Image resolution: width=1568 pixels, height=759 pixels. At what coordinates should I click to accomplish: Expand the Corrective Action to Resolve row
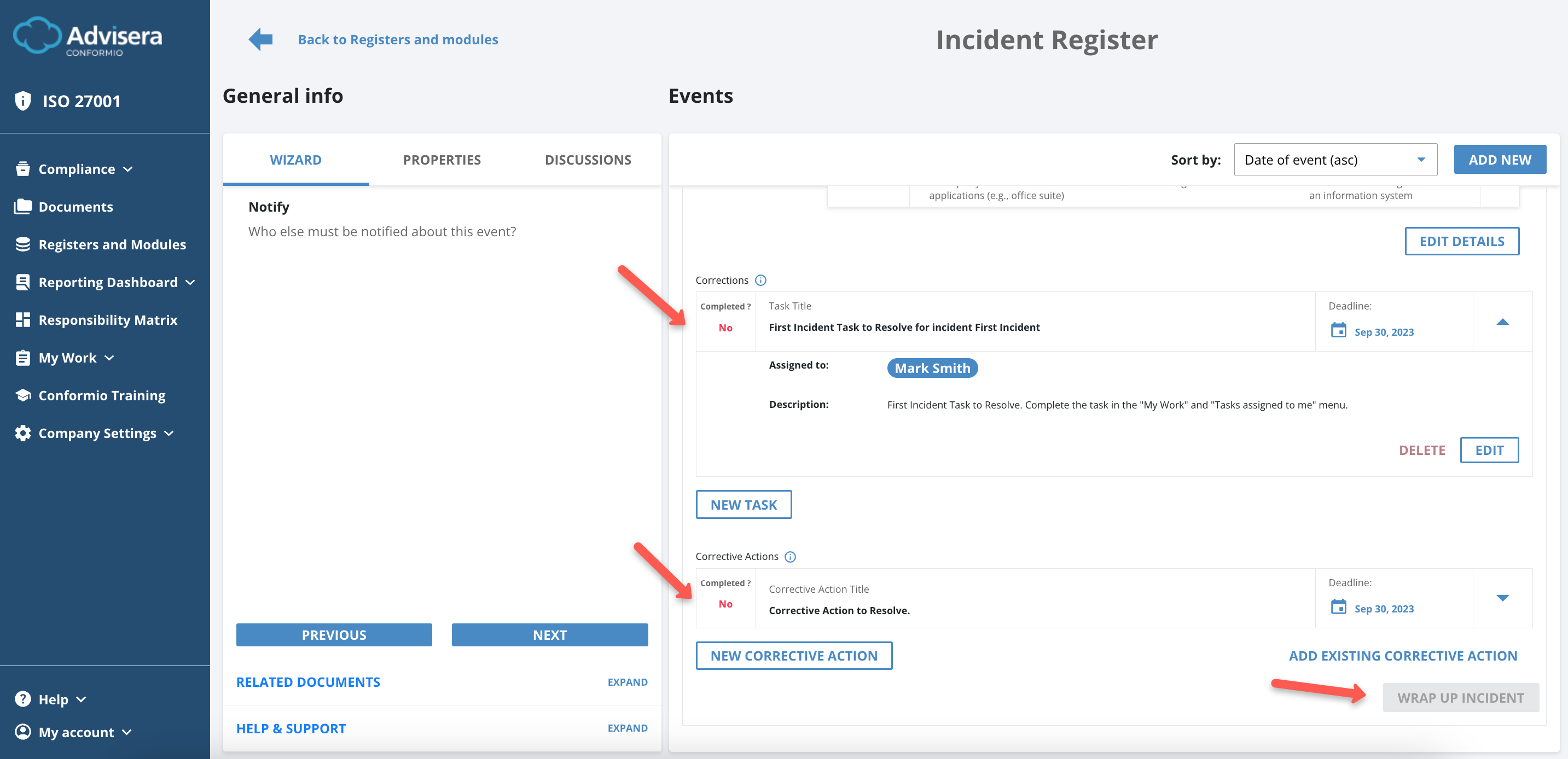pyautogui.click(x=1503, y=598)
